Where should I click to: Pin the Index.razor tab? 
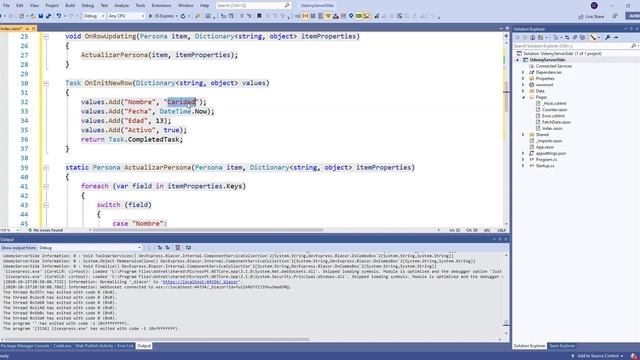point(27,29)
